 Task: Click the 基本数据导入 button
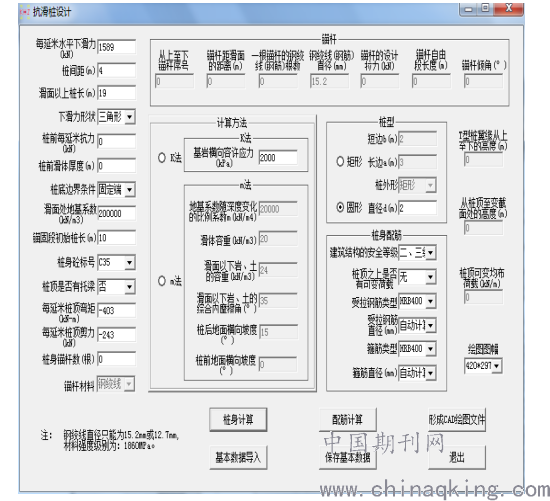pyautogui.click(x=238, y=457)
